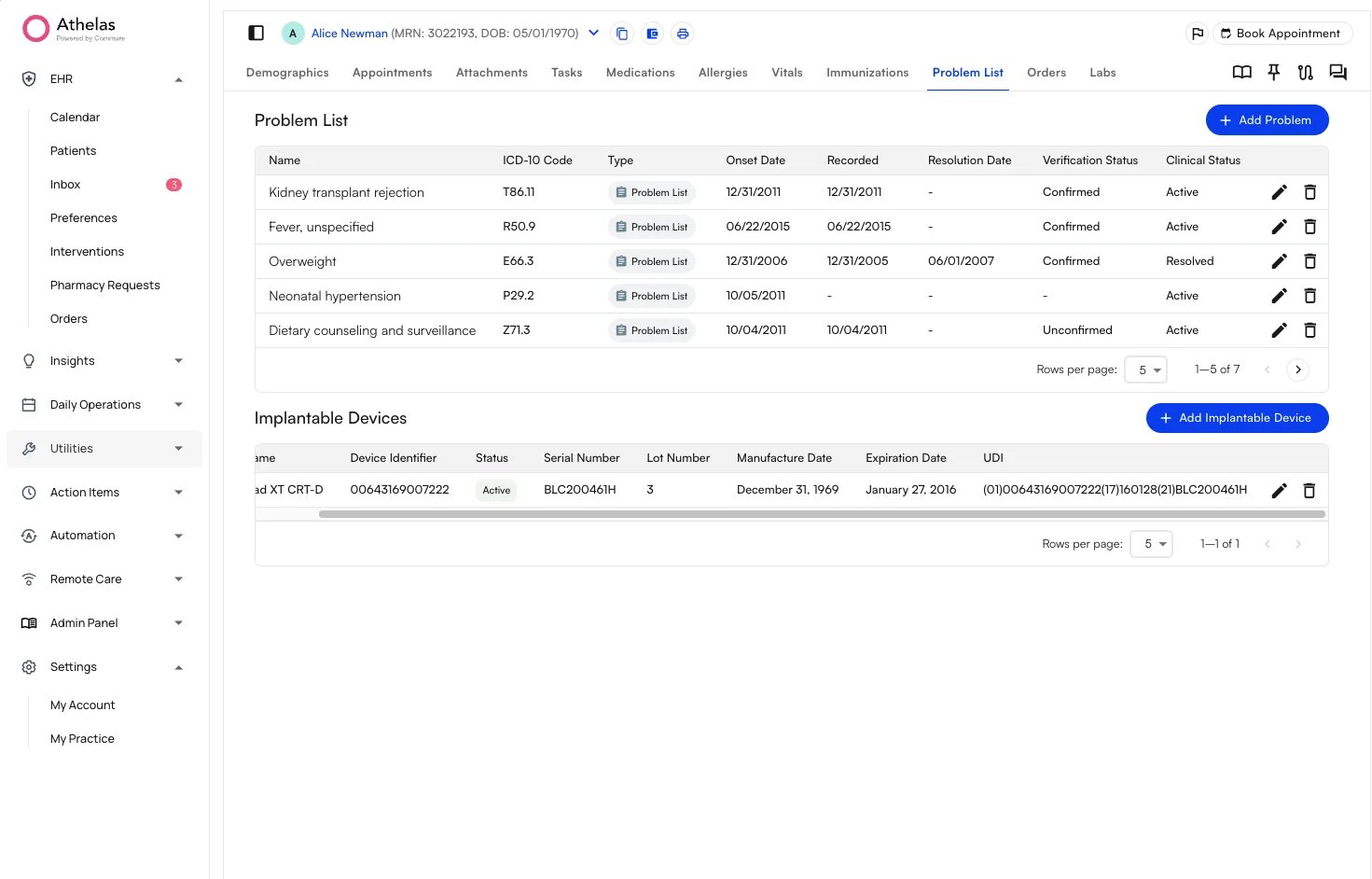
Task: Collapse the EHR sidebar section
Action: point(178,79)
